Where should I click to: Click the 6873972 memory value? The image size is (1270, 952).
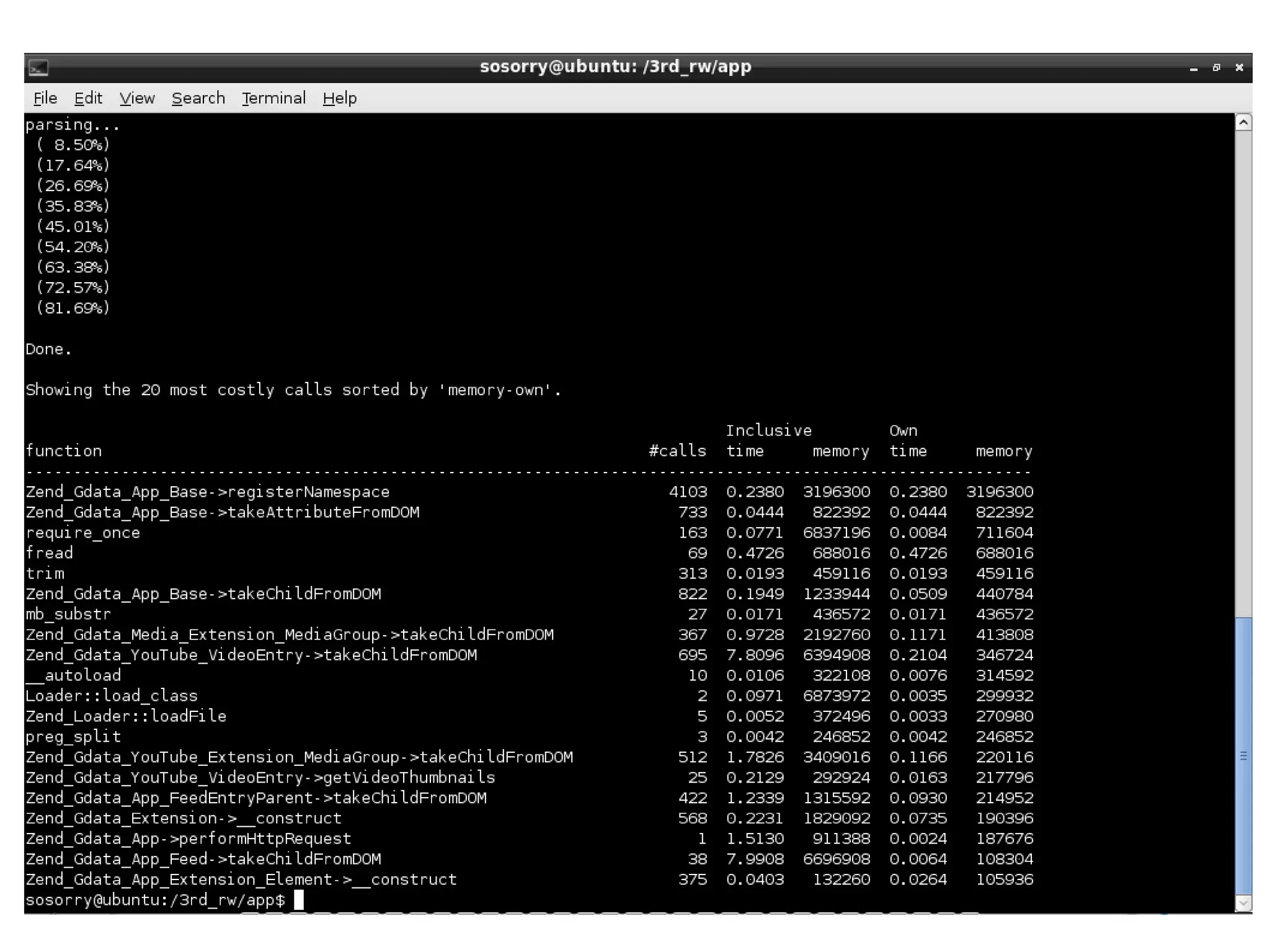837,696
